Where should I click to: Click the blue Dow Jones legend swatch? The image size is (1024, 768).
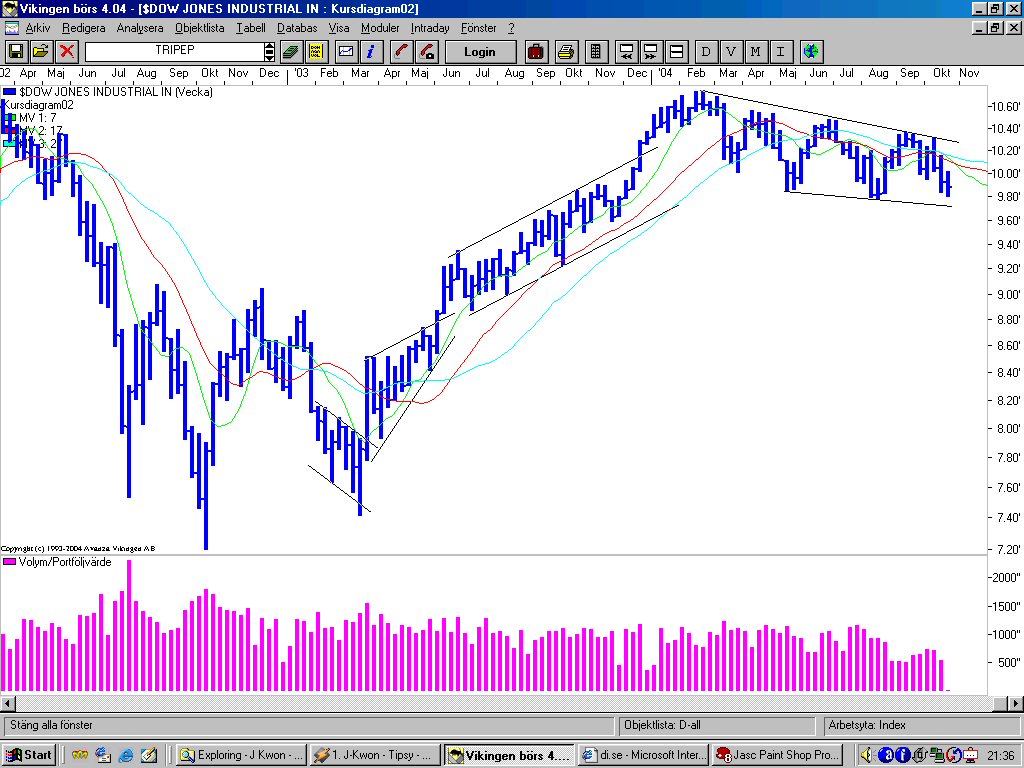9,92
